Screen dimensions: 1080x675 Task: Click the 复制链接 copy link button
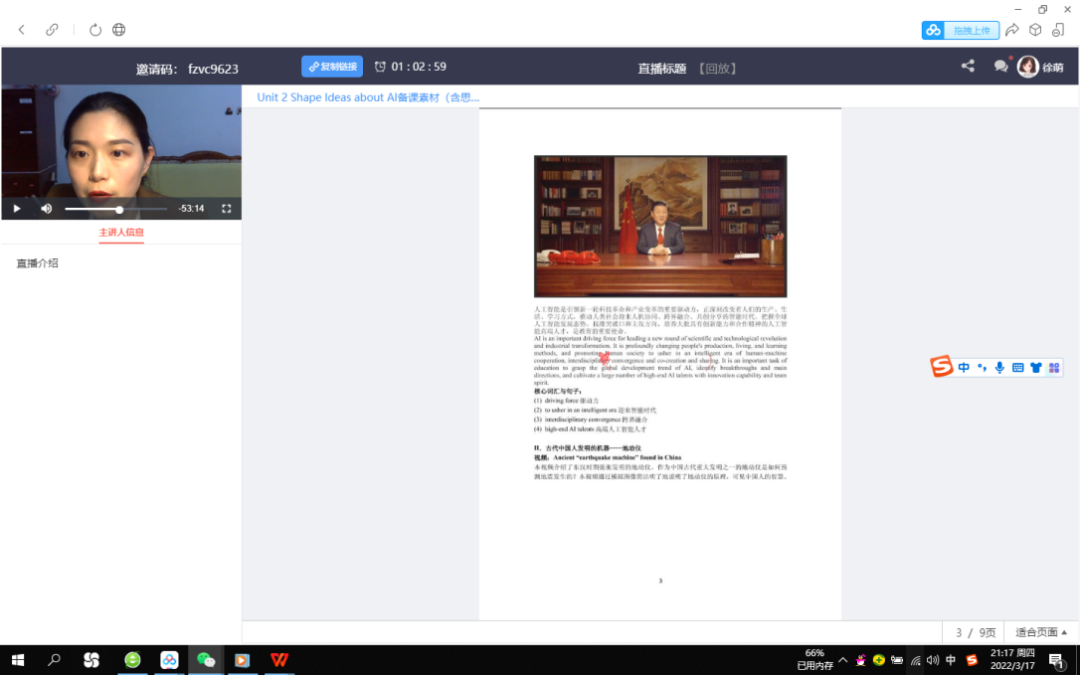(331, 65)
